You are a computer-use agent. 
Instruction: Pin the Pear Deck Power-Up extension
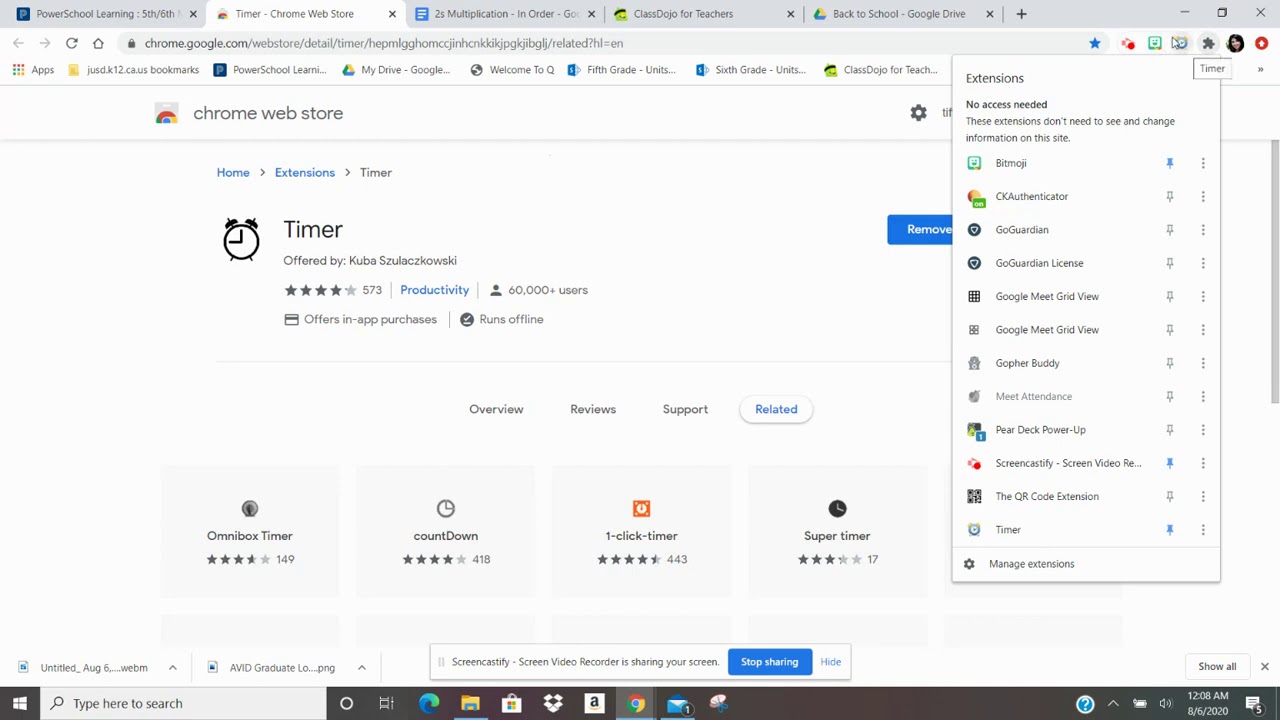tap(1169, 430)
